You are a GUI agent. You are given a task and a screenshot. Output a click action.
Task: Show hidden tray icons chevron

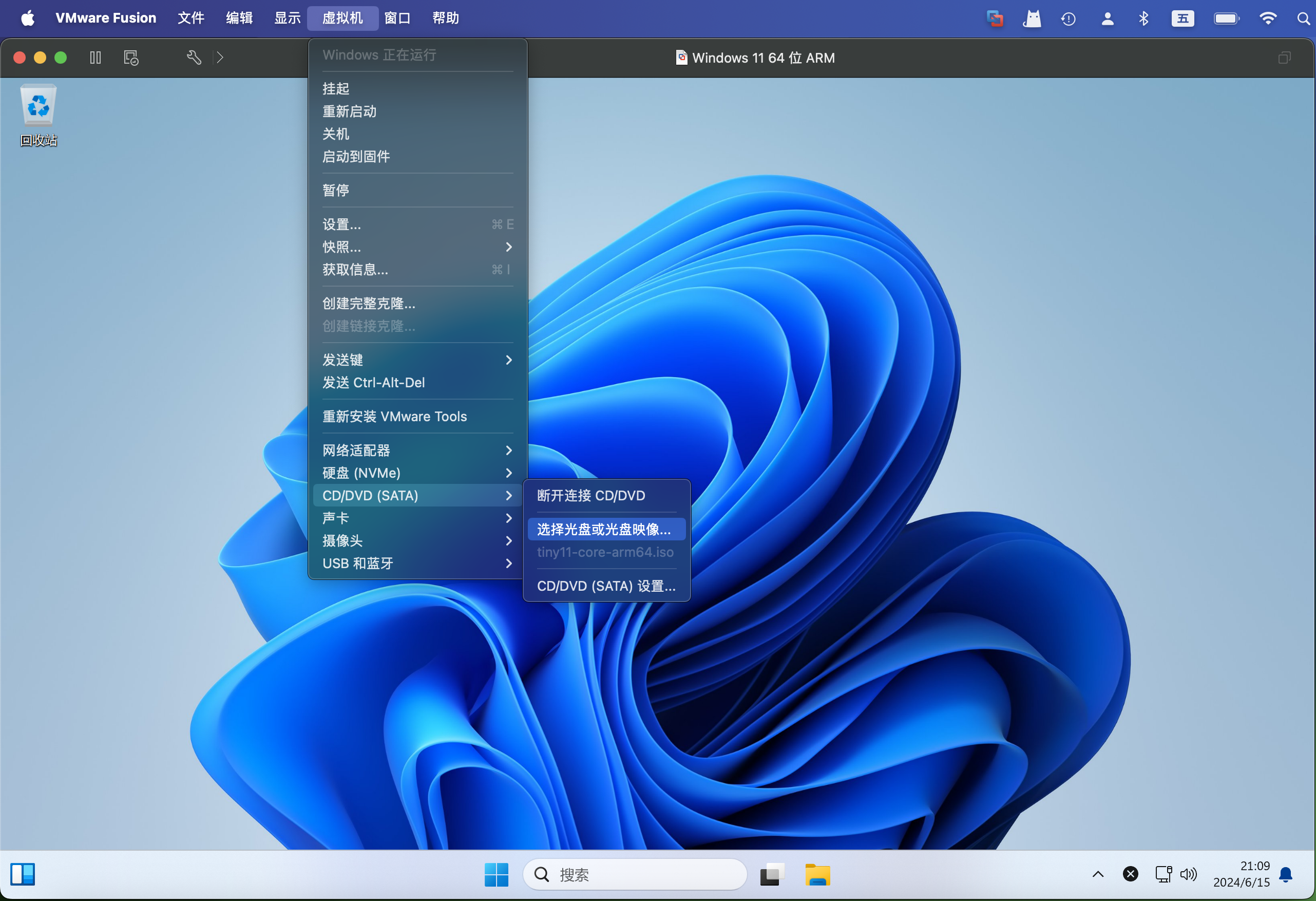[x=1097, y=874]
